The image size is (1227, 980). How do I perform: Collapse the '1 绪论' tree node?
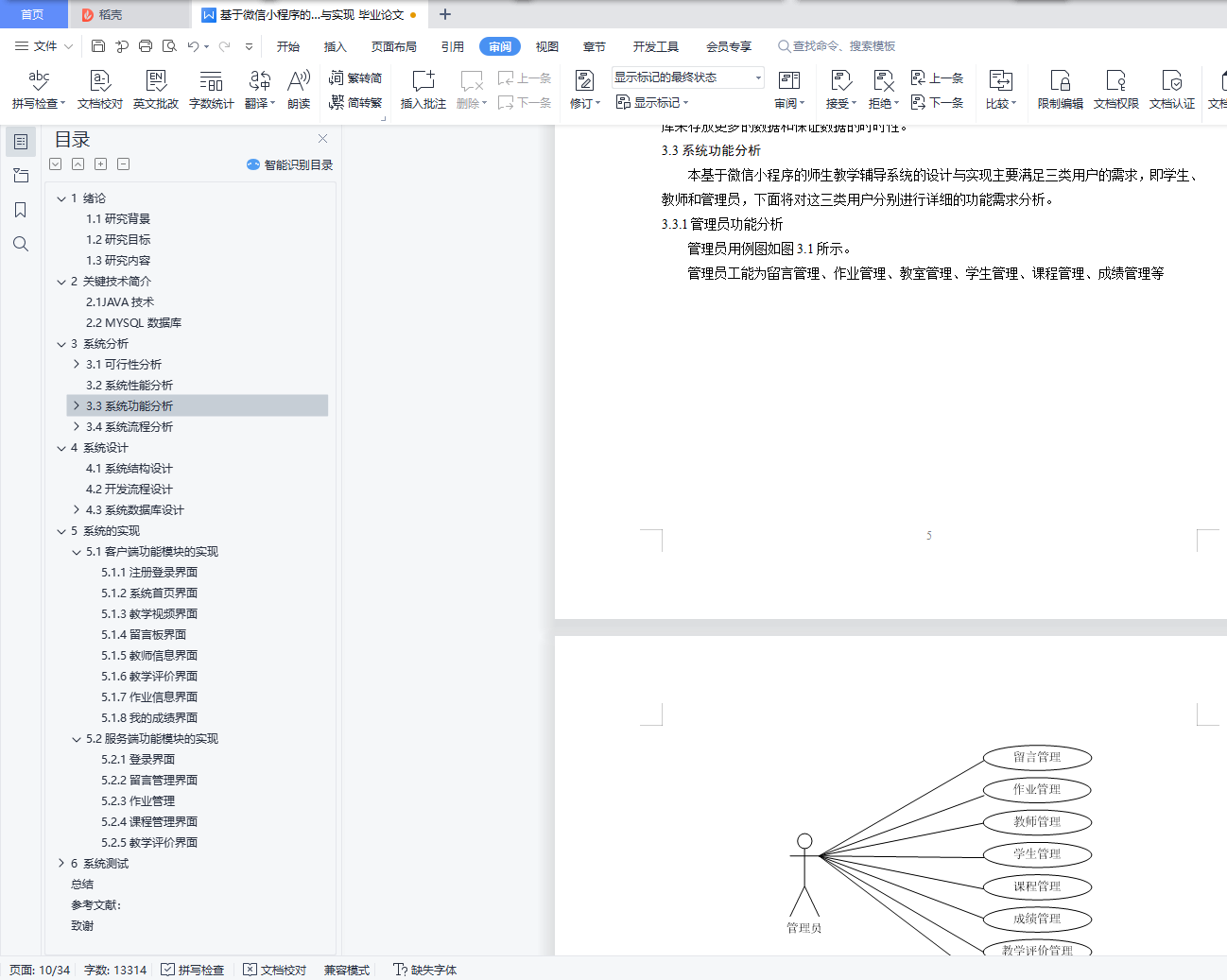61,198
